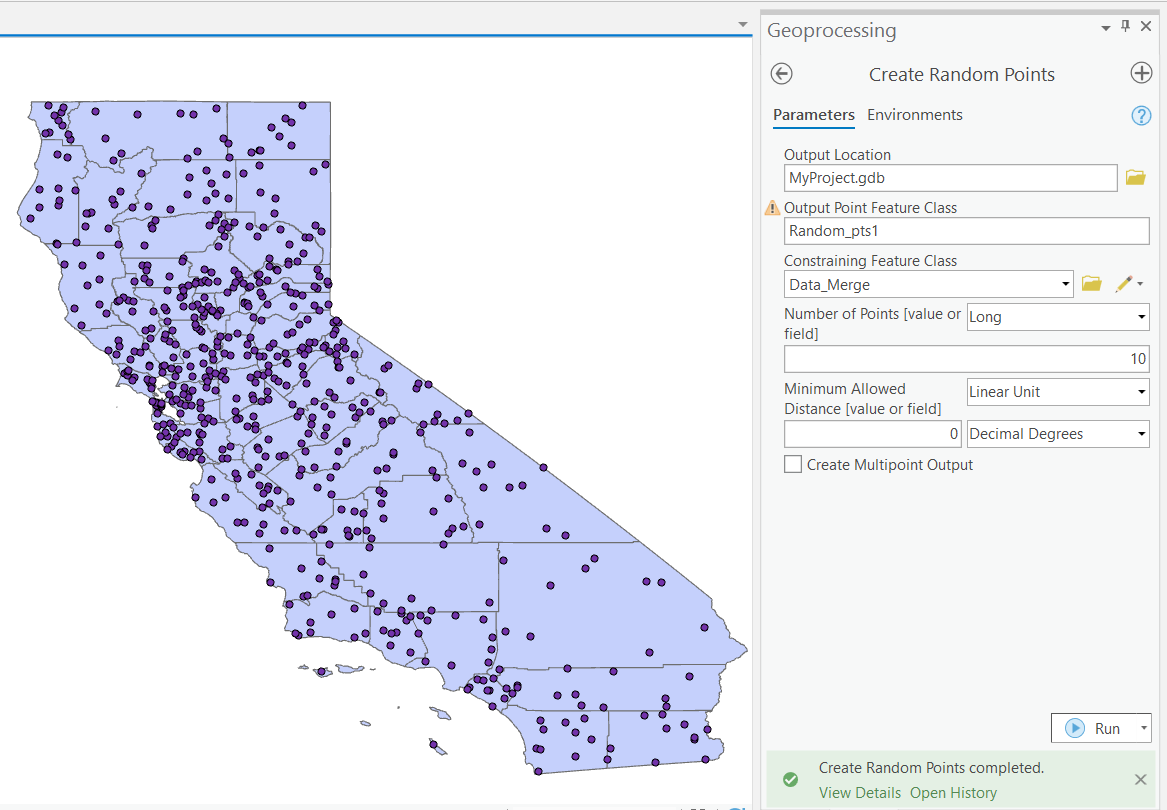
Task: Open the Linear Unit type dropdown
Action: pyautogui.click(x=1141, y=392)
